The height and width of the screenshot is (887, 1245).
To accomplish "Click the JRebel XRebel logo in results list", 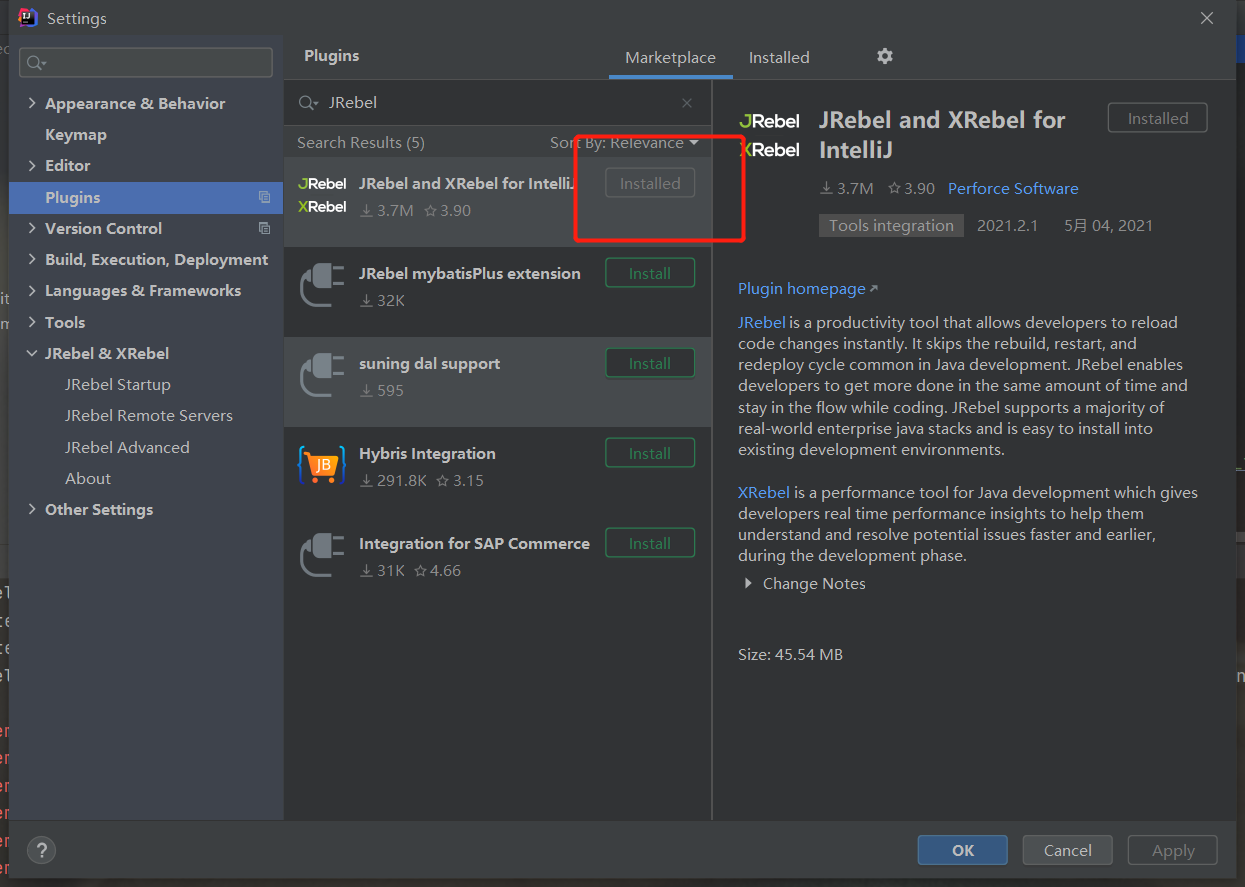I will tap(322, 195).
